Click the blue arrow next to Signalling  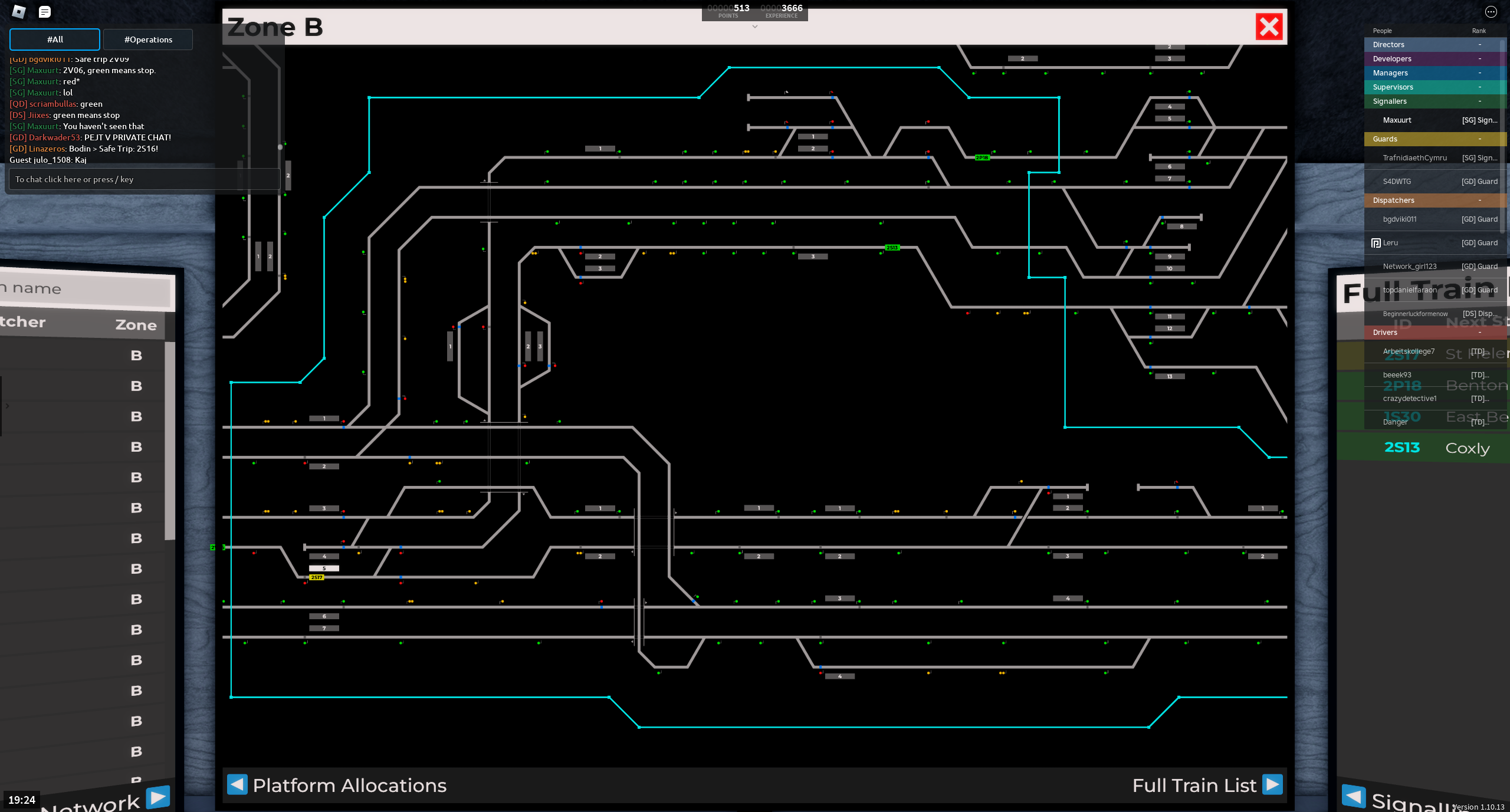[x=1354, y=796]
